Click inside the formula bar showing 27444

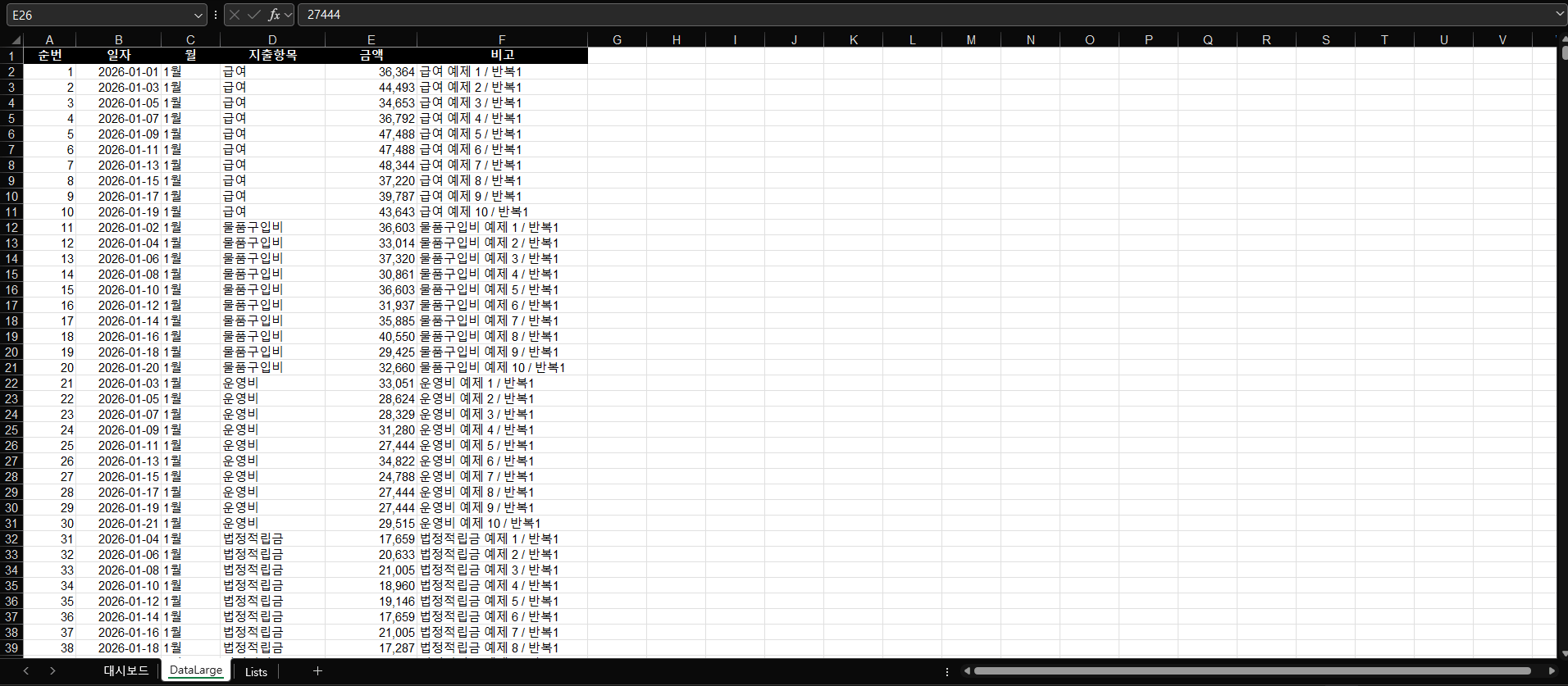pyautogui.click(x=925, y=15)
